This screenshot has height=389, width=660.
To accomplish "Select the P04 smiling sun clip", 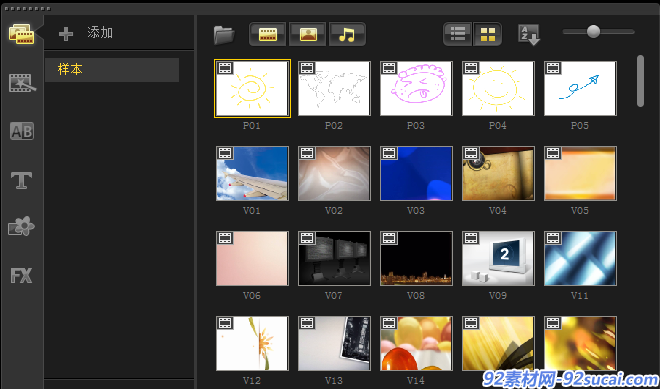I will point(498,88).
